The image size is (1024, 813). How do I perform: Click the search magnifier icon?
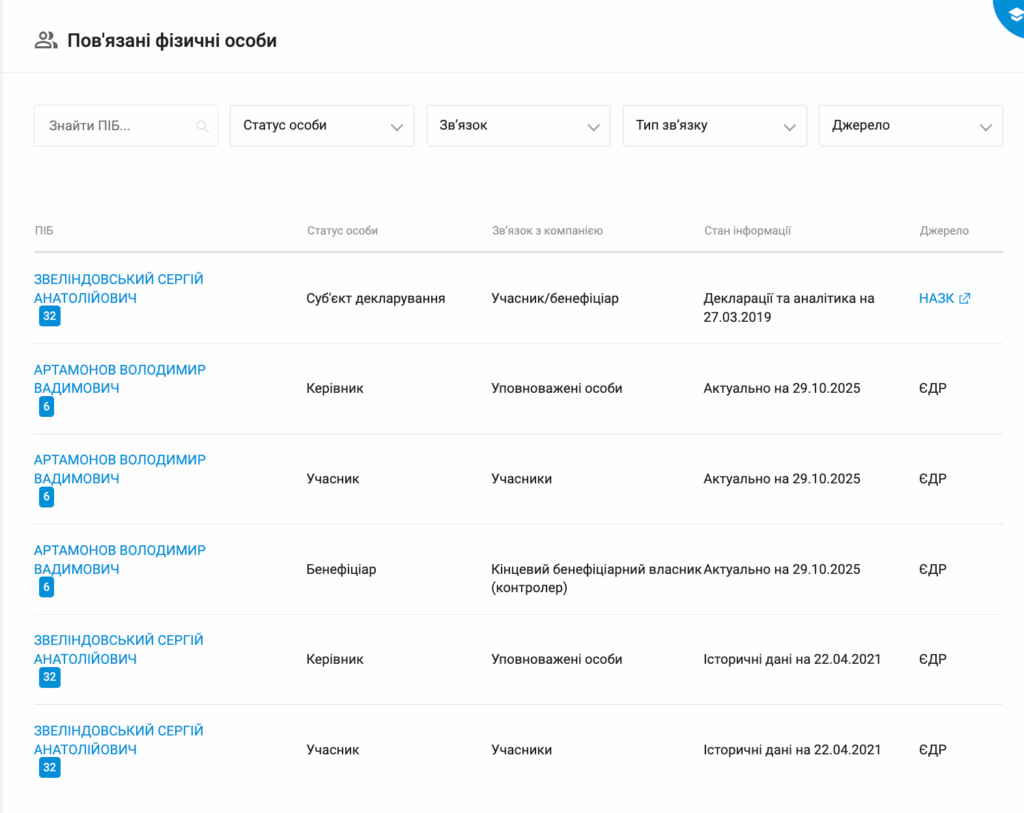pyautogui.click(x=203, y=127)
